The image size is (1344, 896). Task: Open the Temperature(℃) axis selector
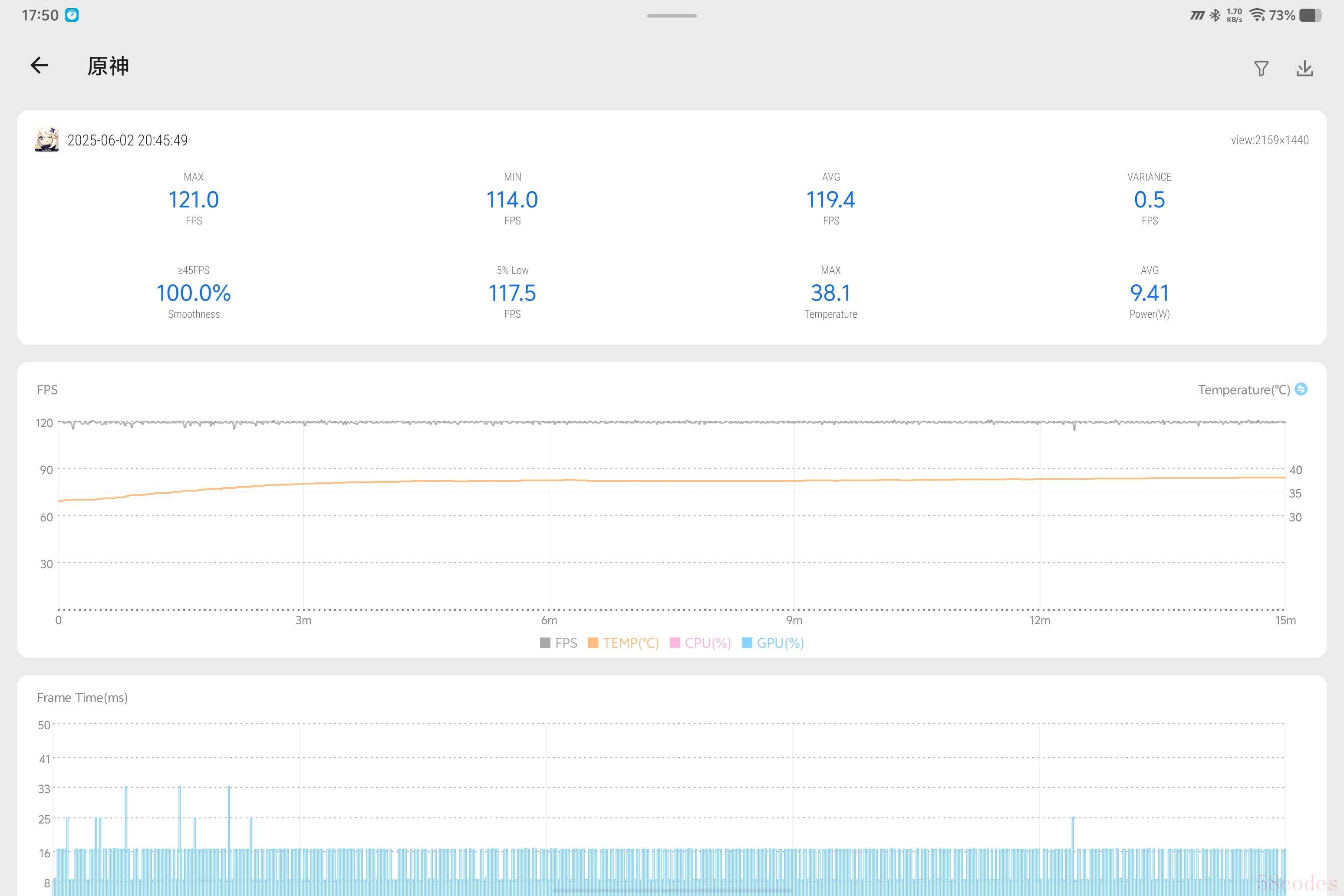[x=1243, y=390]
